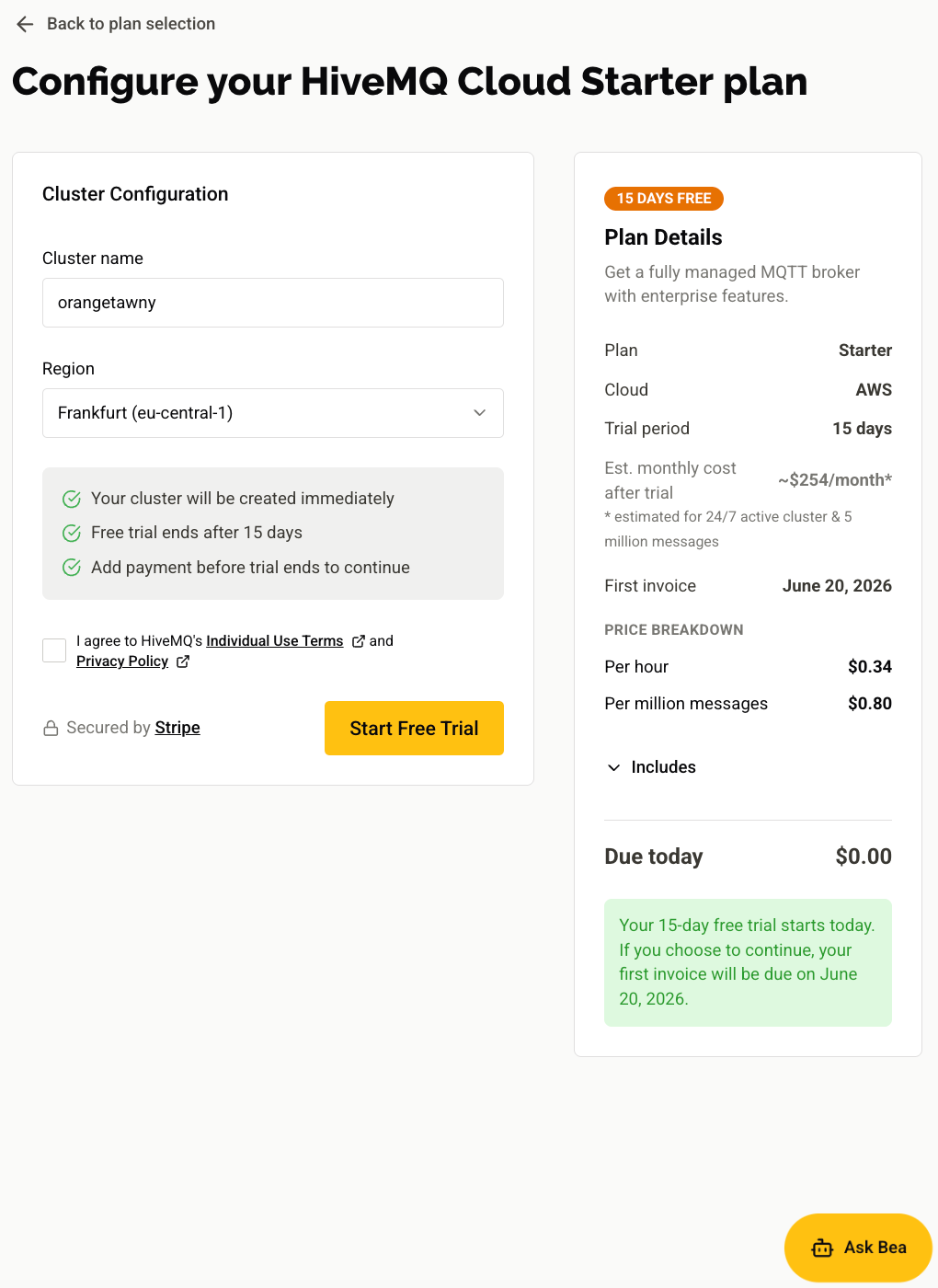Click the Region dropdown chevron
Viewport: 938px width, 1288px height.
[479, 413]
